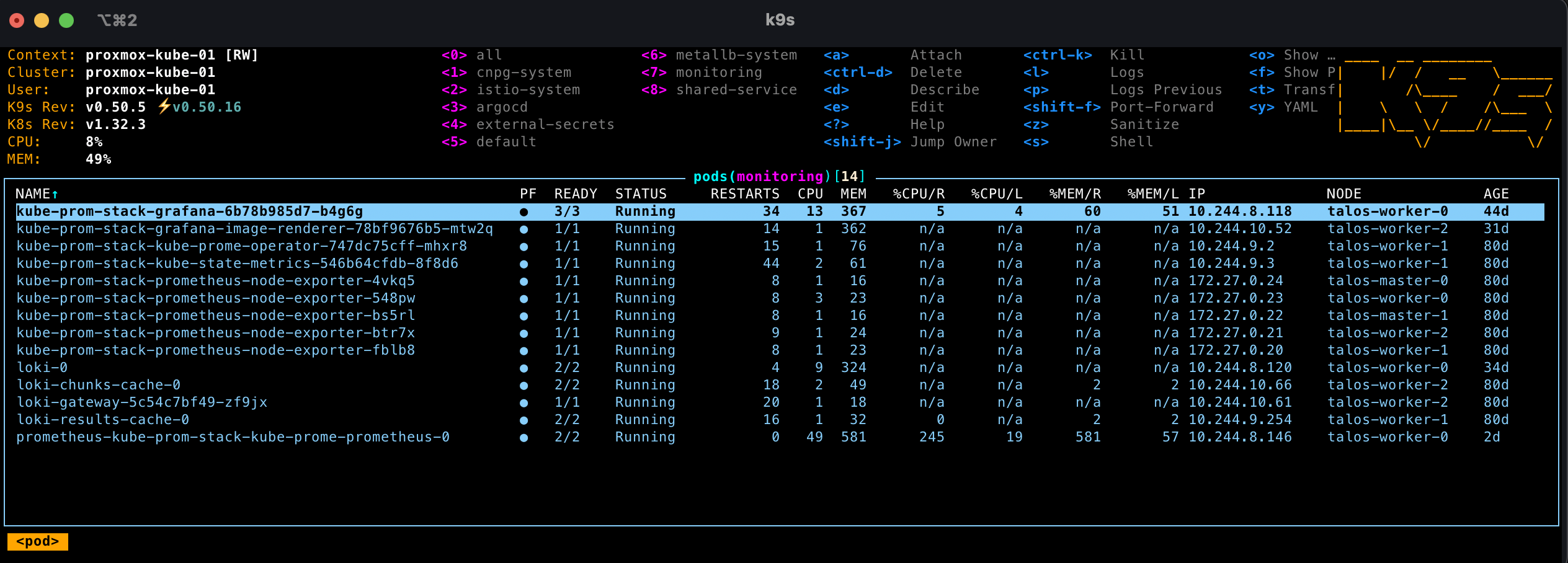Click the orange pod breadcrumb label
The image size is (1568, 563).
coord(38,541)
